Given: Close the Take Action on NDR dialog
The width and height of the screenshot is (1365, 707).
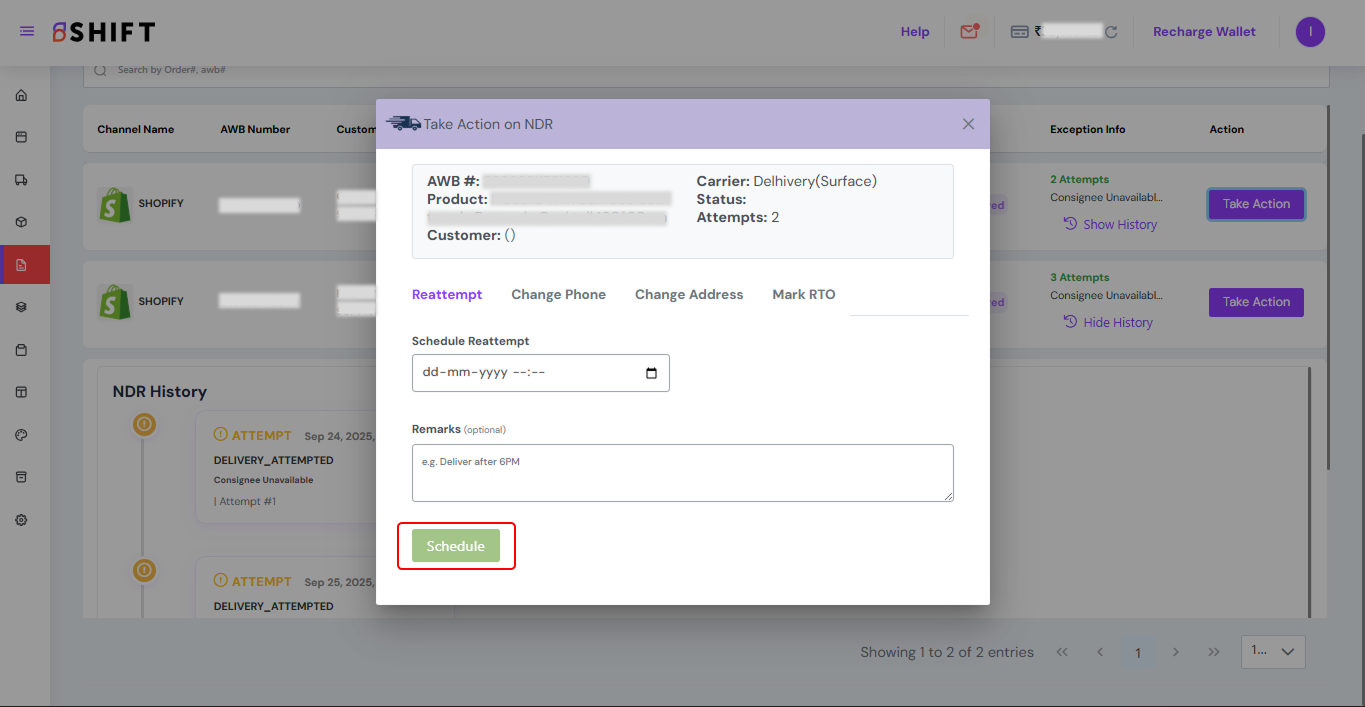Looking at the screenshot, I should [968, 124].
